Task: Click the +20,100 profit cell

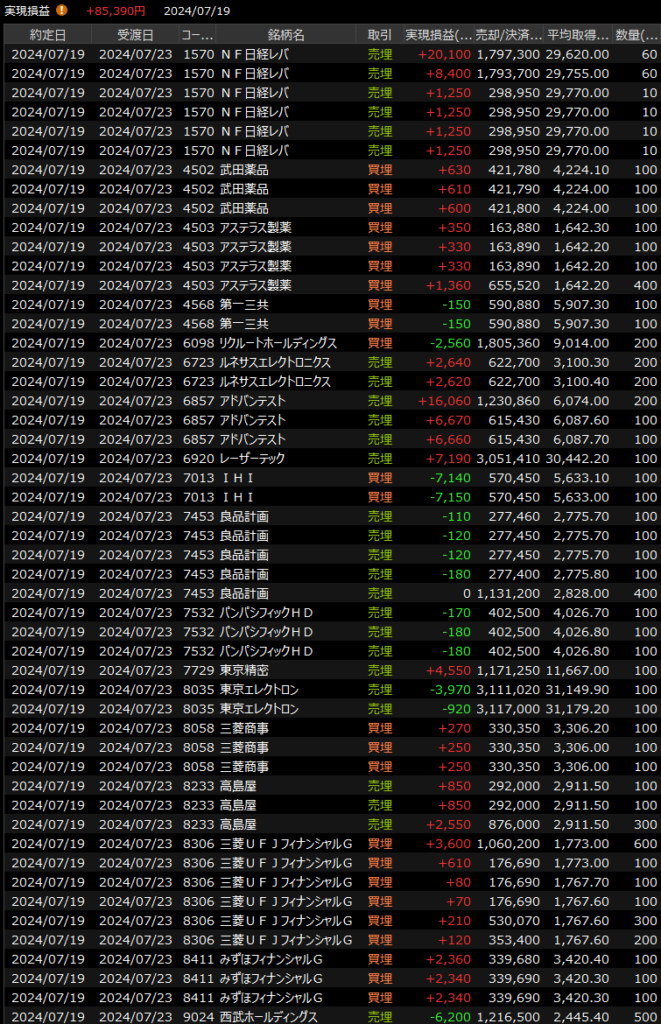Action: [x=444, y=54]
